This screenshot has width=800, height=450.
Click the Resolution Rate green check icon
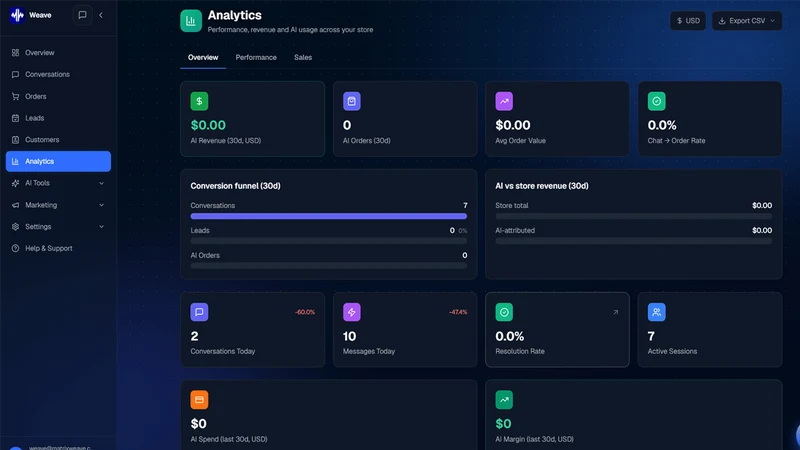pos(504,312)
